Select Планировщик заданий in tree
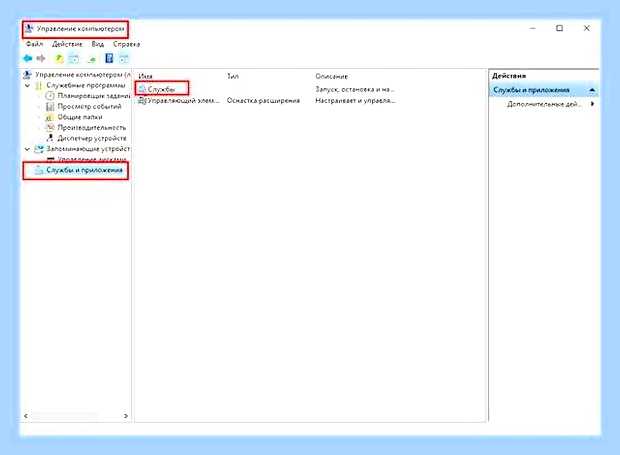620x455 pixels. [94, 96]
